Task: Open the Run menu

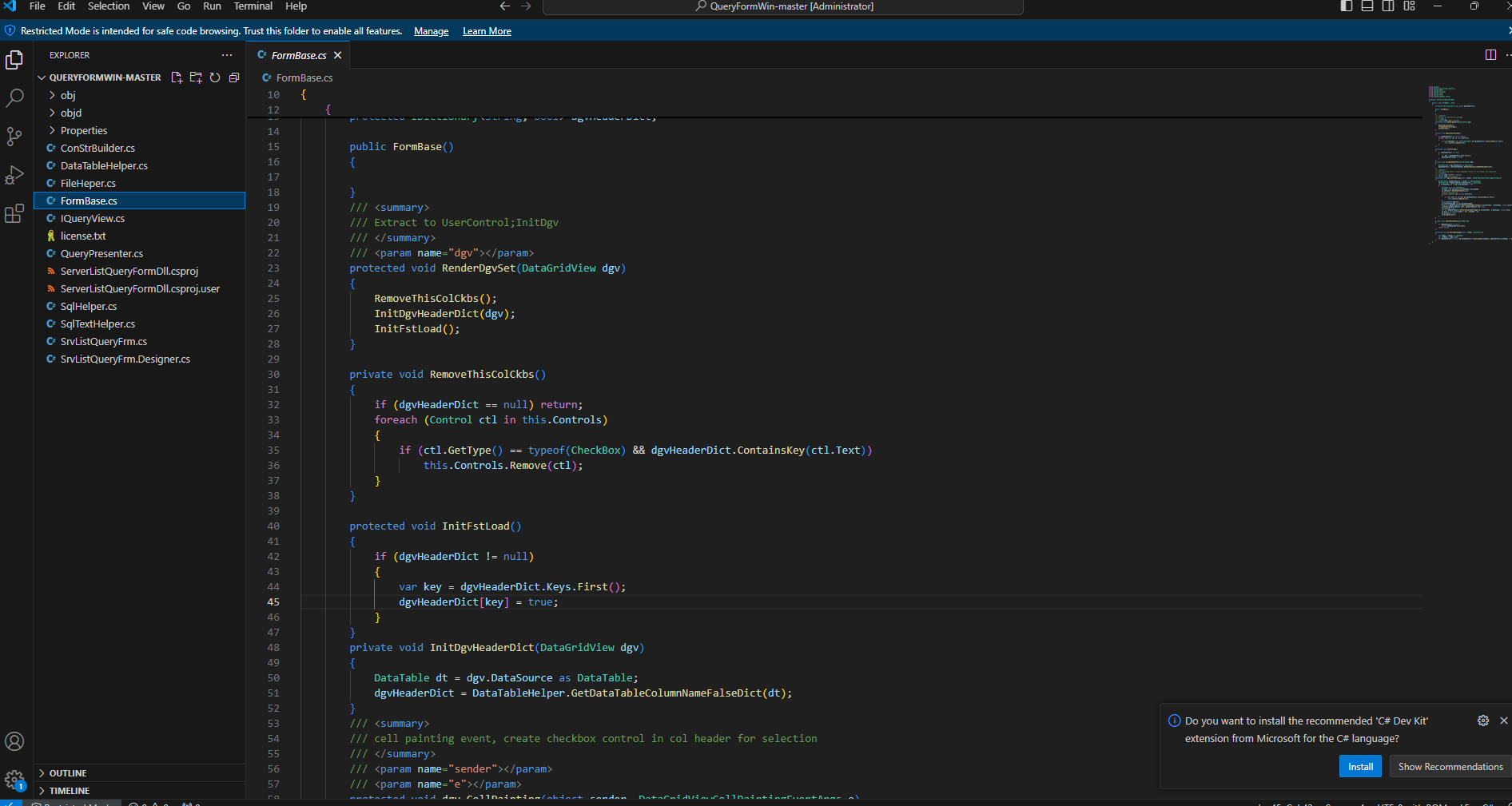Action: click(x=212, y=6)
